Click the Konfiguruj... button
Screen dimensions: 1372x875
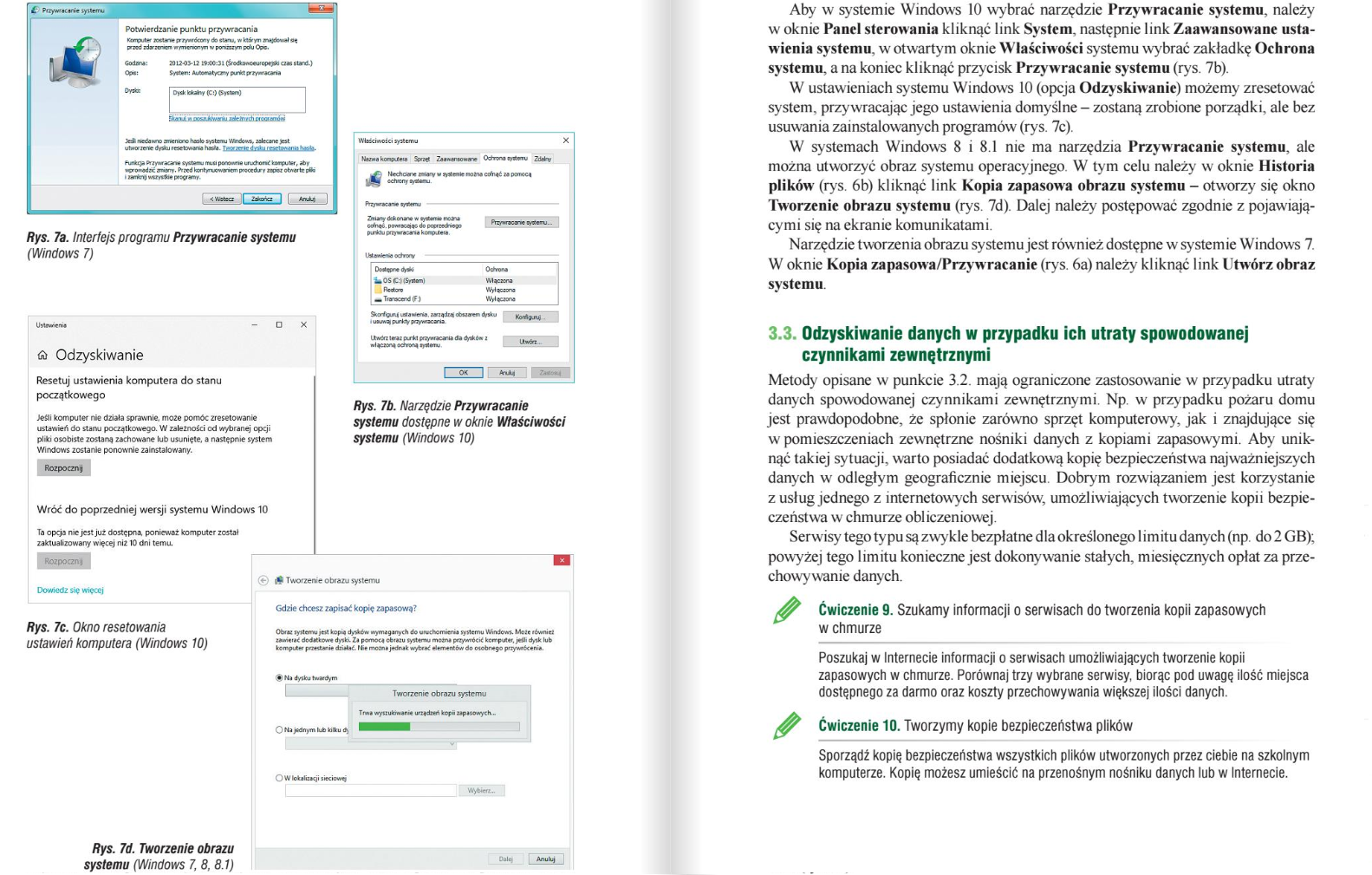coord(530,317)
